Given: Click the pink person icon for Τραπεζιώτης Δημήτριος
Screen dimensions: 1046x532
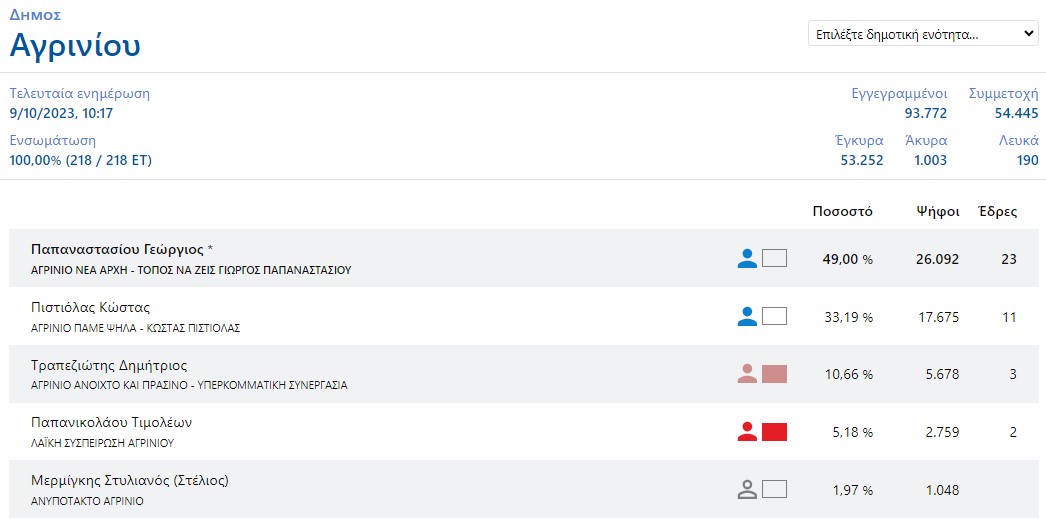Looking at the screenshot, I should point(746,374).
